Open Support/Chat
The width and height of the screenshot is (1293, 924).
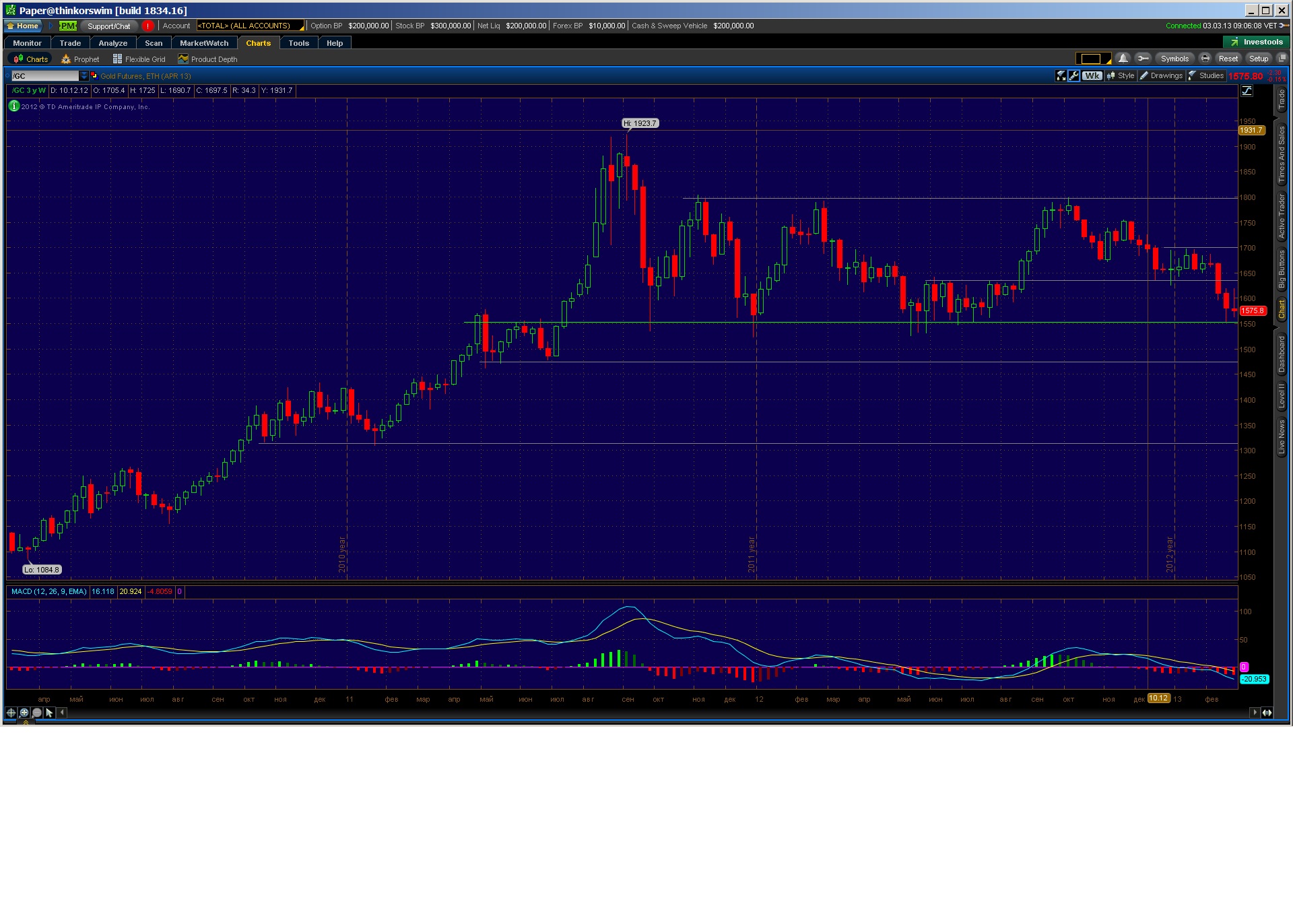tap(109, 26)
